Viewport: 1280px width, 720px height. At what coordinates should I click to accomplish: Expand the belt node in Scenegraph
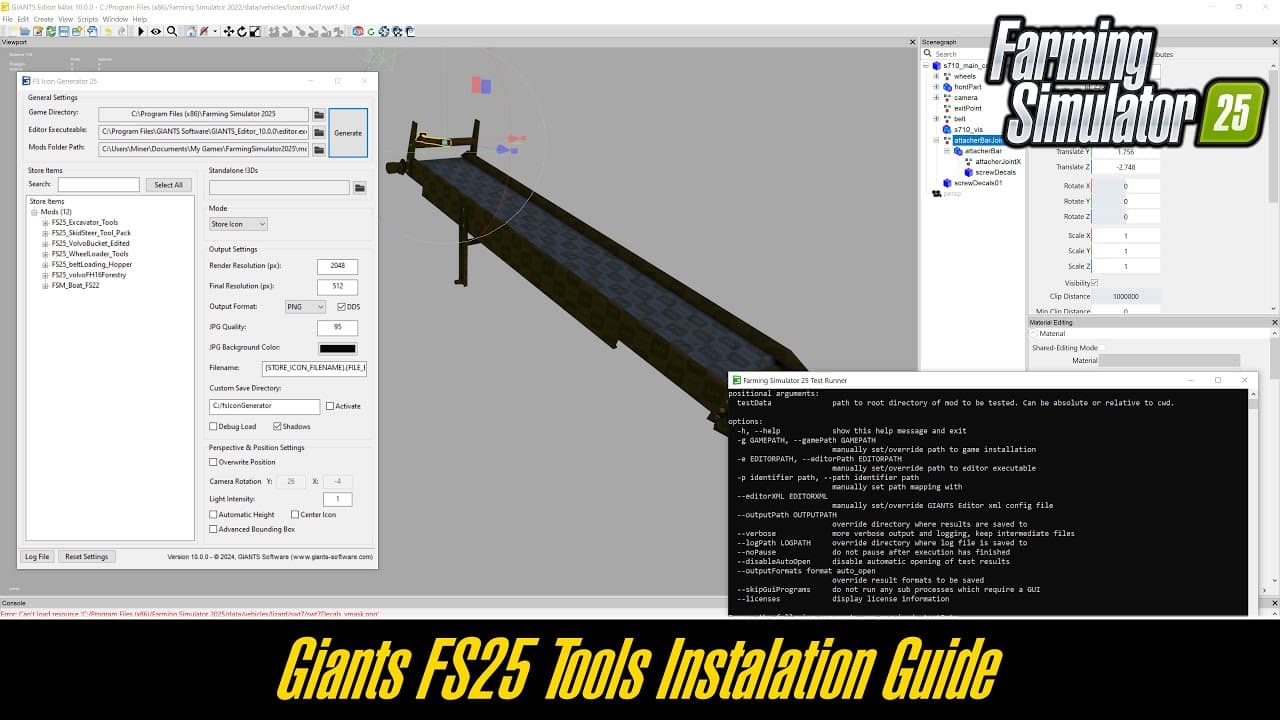[x=936, y=119]
